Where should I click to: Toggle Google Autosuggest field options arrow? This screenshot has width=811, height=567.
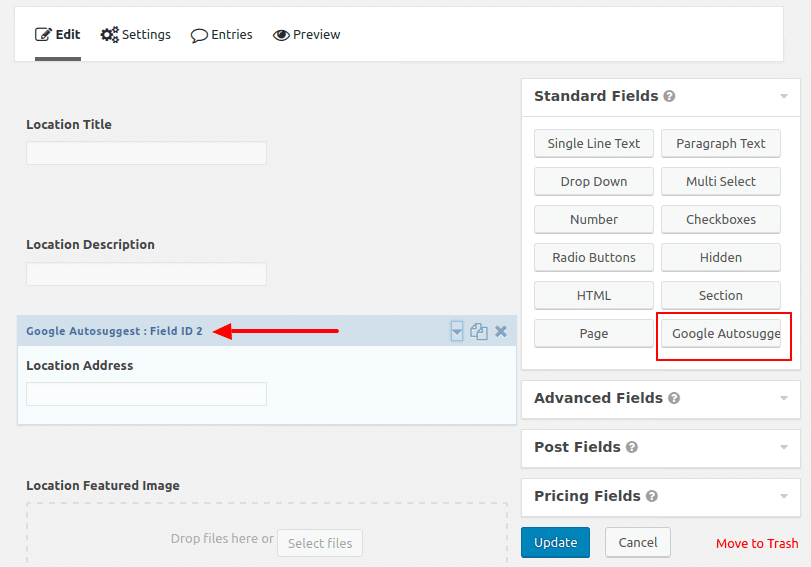(x=457, y=332)
